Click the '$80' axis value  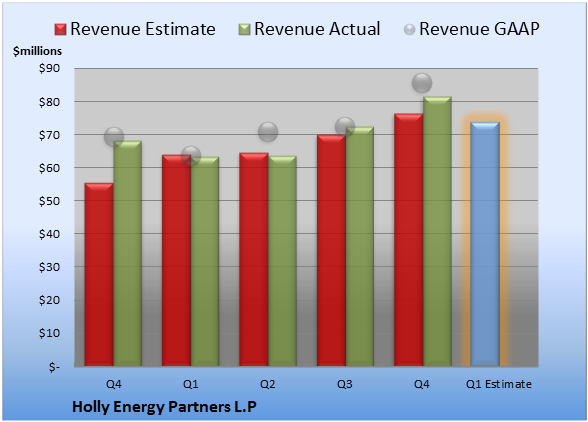pos(50,102)
